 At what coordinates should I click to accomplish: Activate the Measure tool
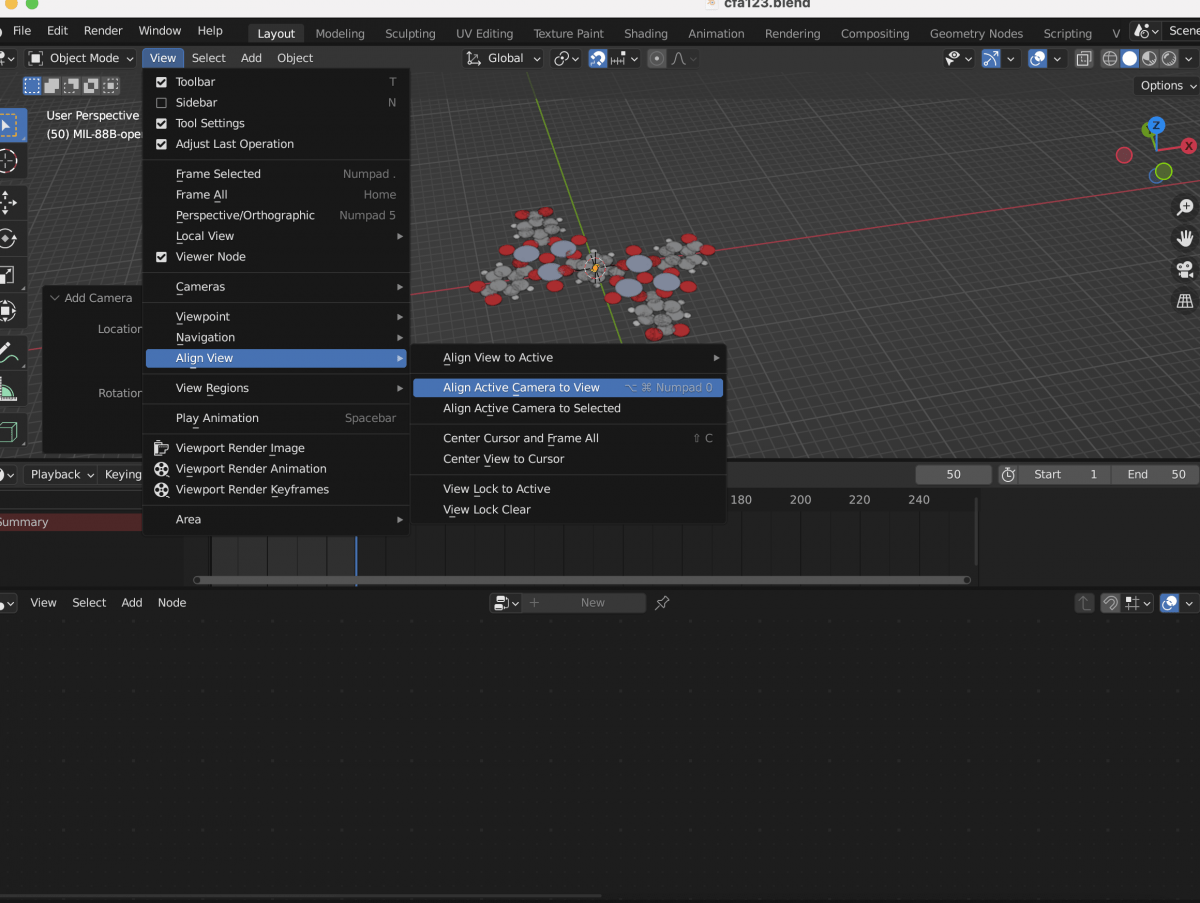[x=7, y=389]
